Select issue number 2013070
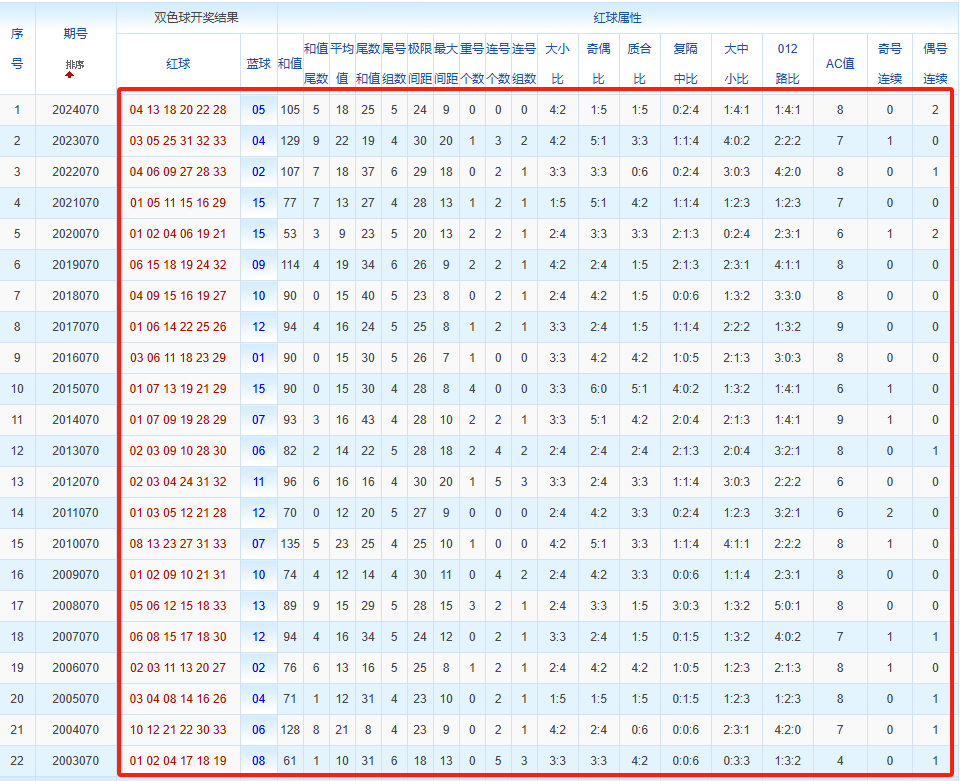Image resolution: width=960 pixels, height=781 pixels. point(75,451)
